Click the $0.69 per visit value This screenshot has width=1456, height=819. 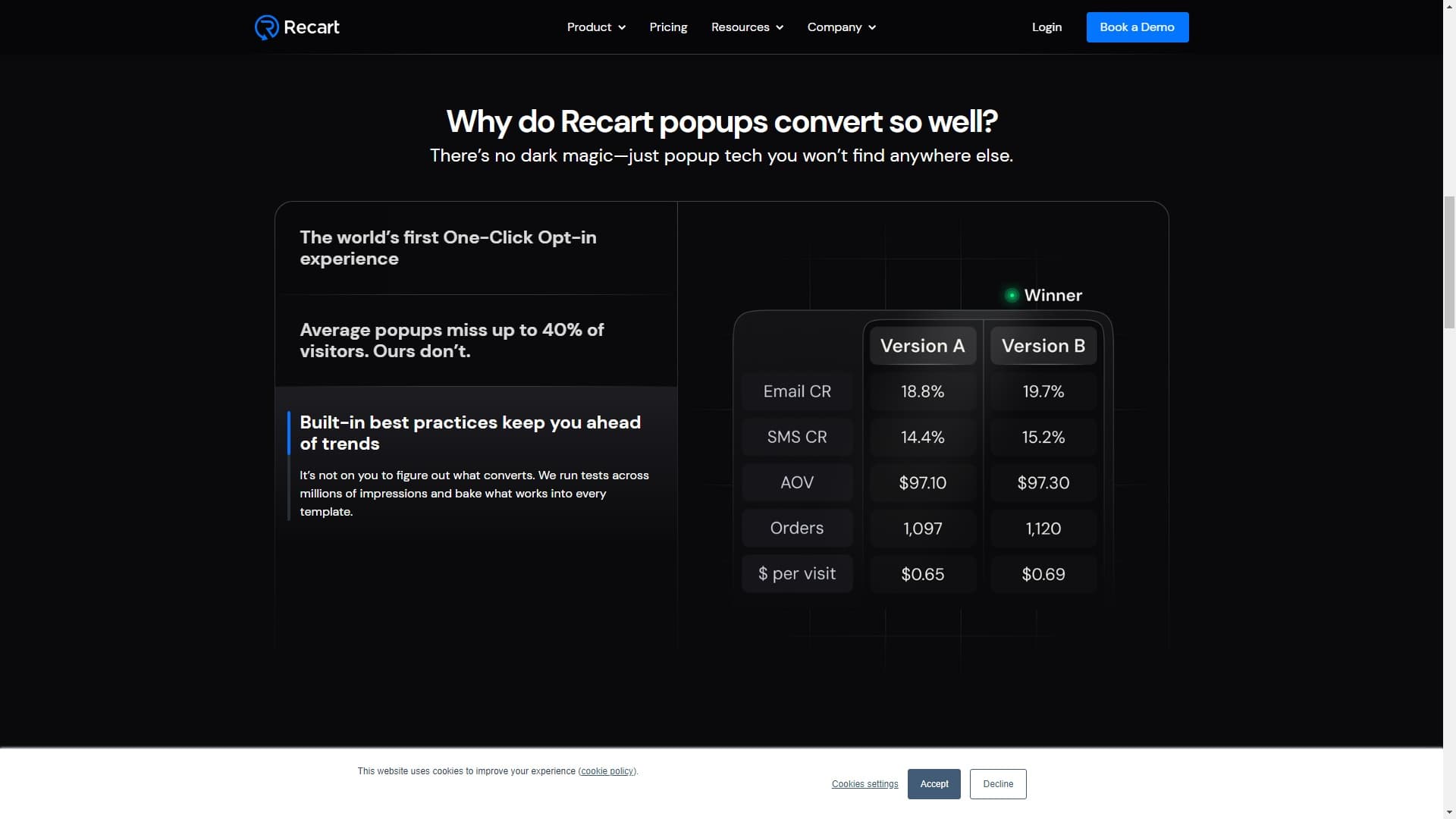tap(1043, 574)
